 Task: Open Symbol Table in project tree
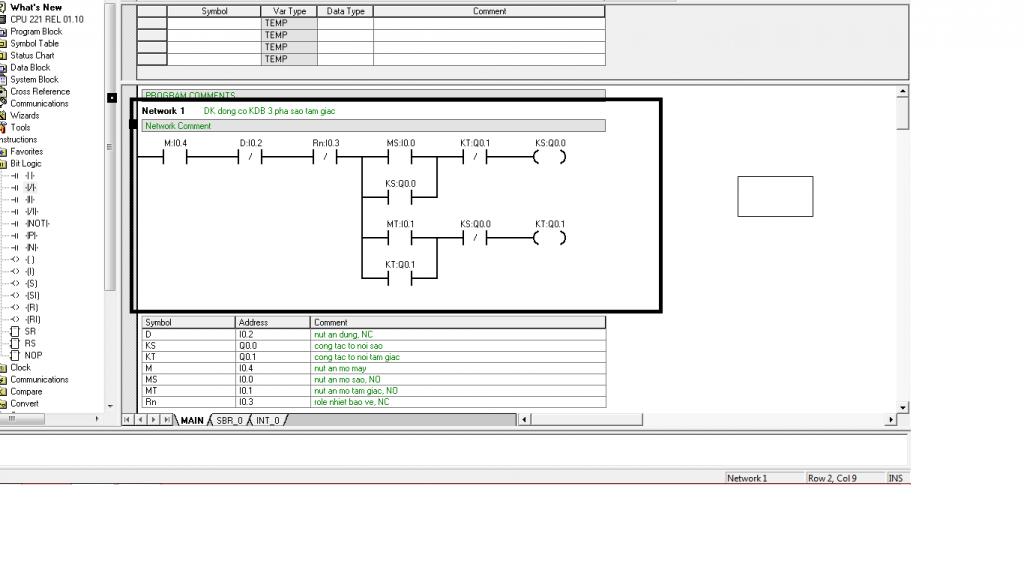(35, 44)
